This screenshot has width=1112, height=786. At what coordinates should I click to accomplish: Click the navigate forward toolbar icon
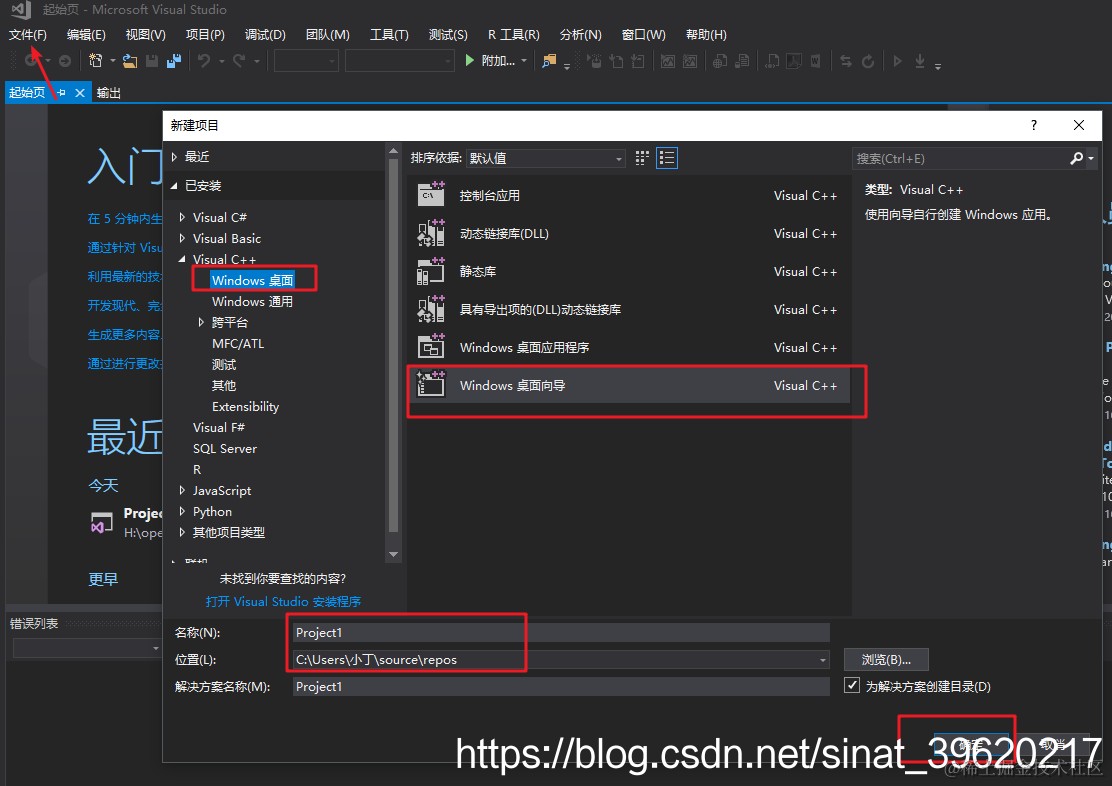click(x=65, y=61)
